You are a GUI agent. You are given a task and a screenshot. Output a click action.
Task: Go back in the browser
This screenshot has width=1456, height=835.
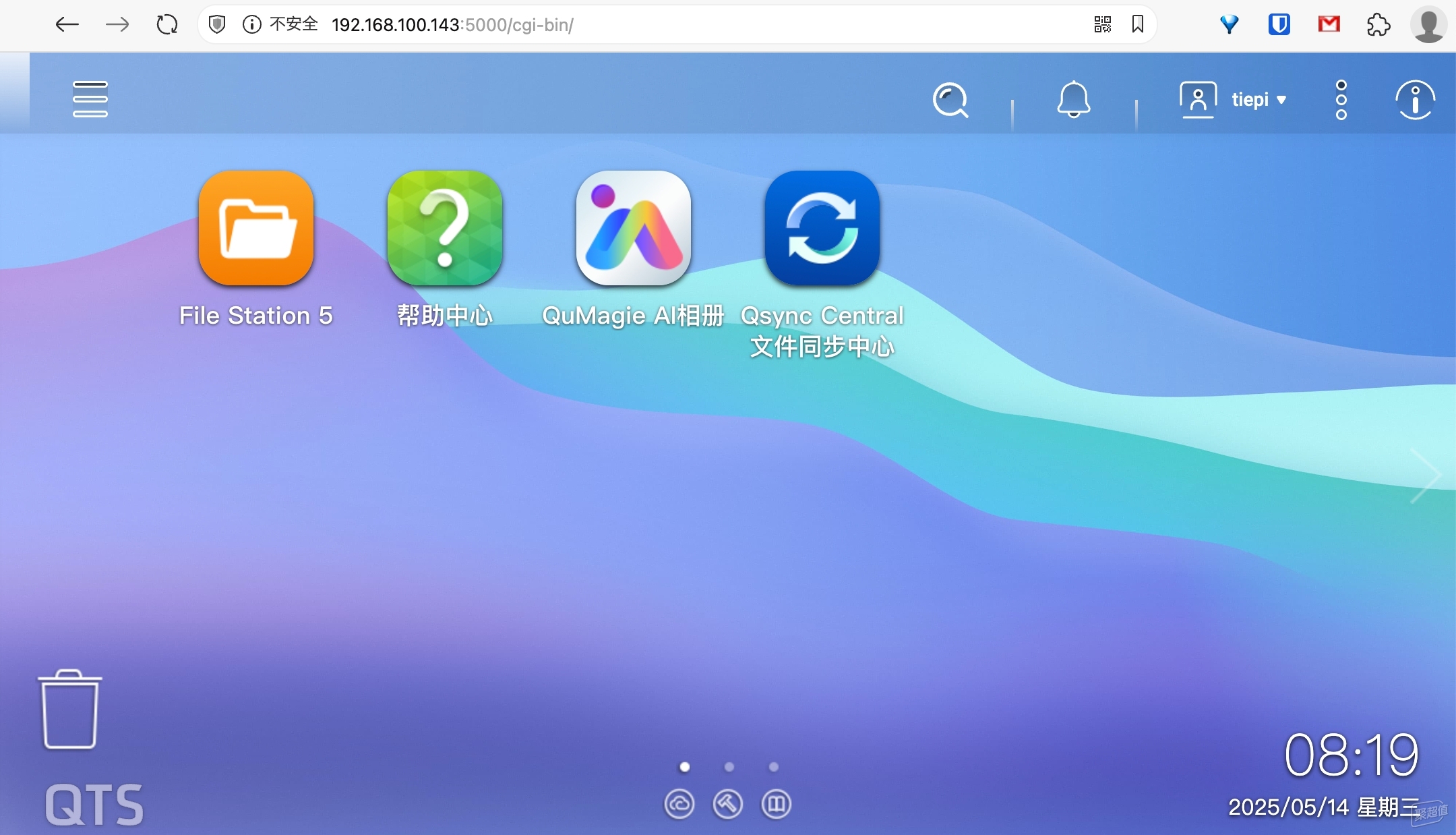coord(67,25)
